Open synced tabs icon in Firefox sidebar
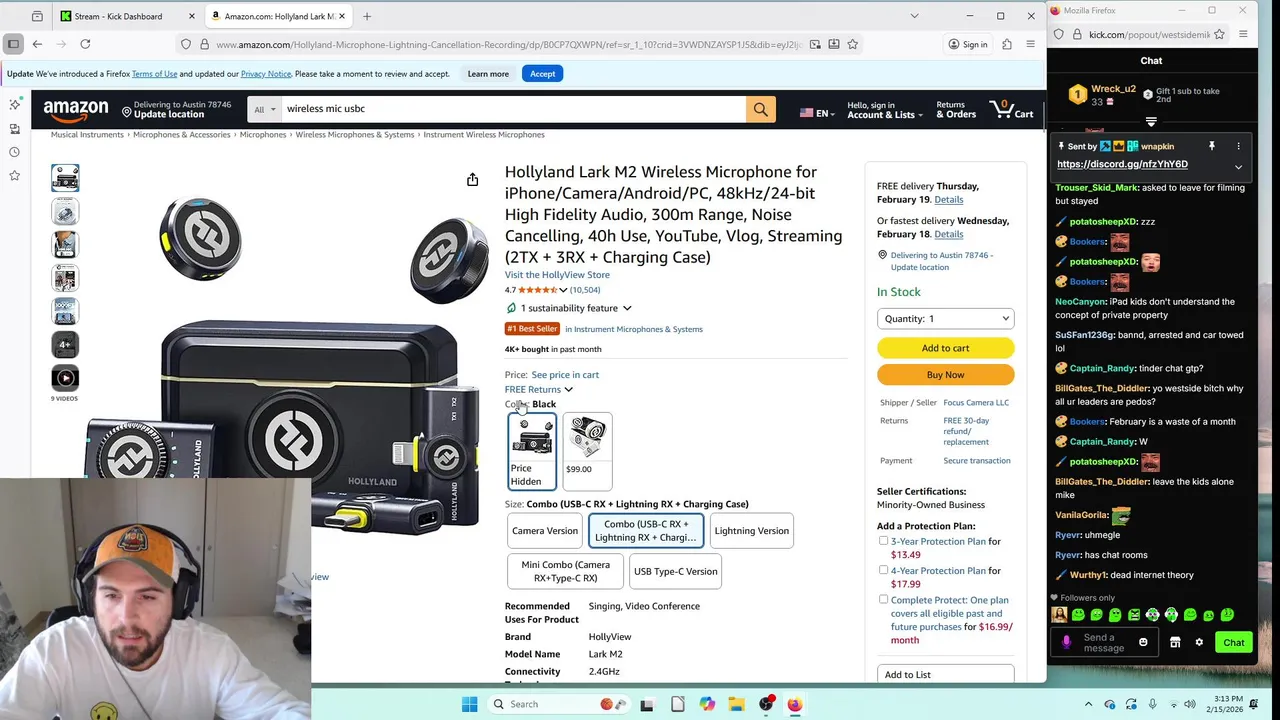 click(14, 129)
